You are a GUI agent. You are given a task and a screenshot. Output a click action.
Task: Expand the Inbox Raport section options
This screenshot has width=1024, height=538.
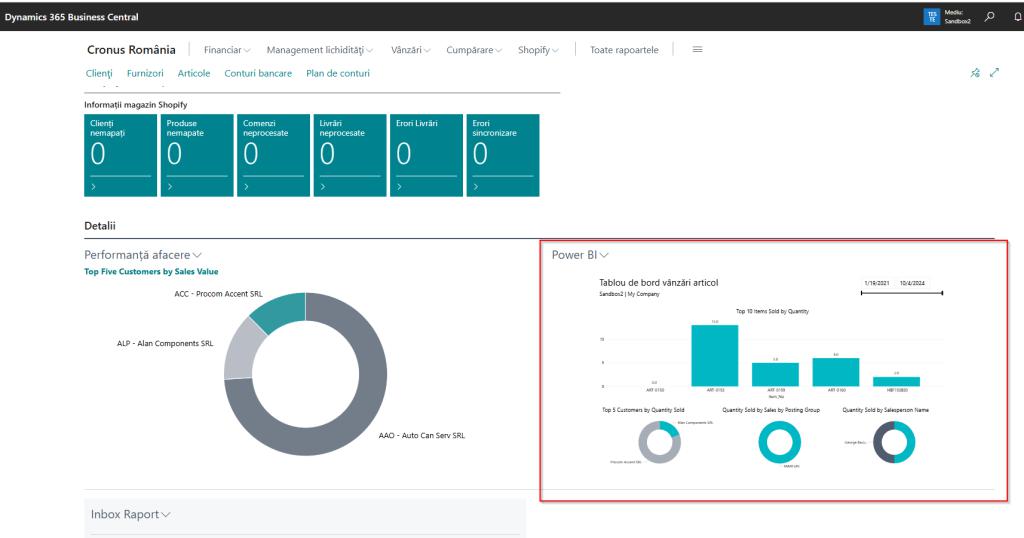click(x=130, y=514)
